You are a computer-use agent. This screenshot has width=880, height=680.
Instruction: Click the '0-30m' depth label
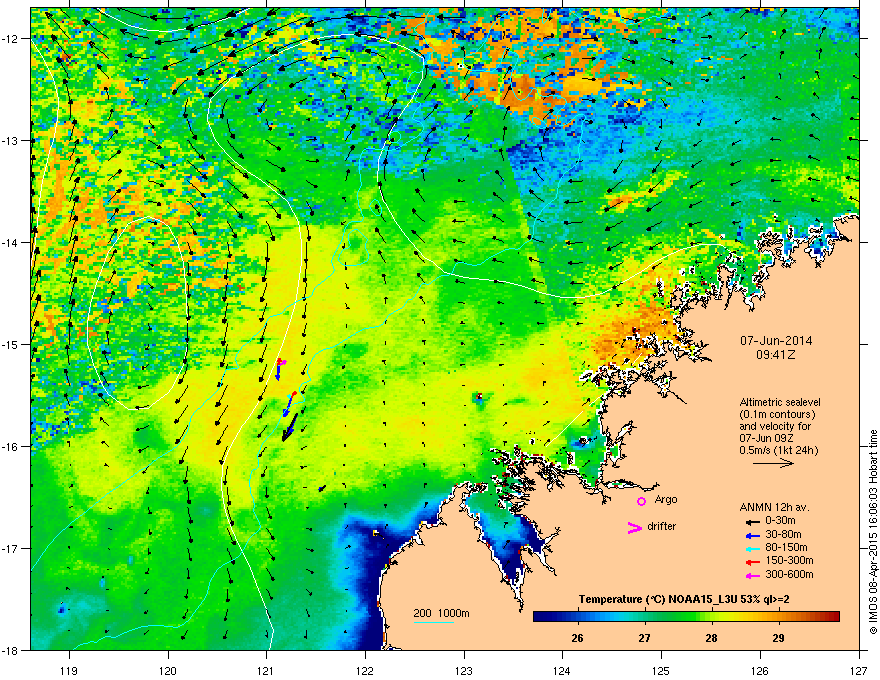780,521
